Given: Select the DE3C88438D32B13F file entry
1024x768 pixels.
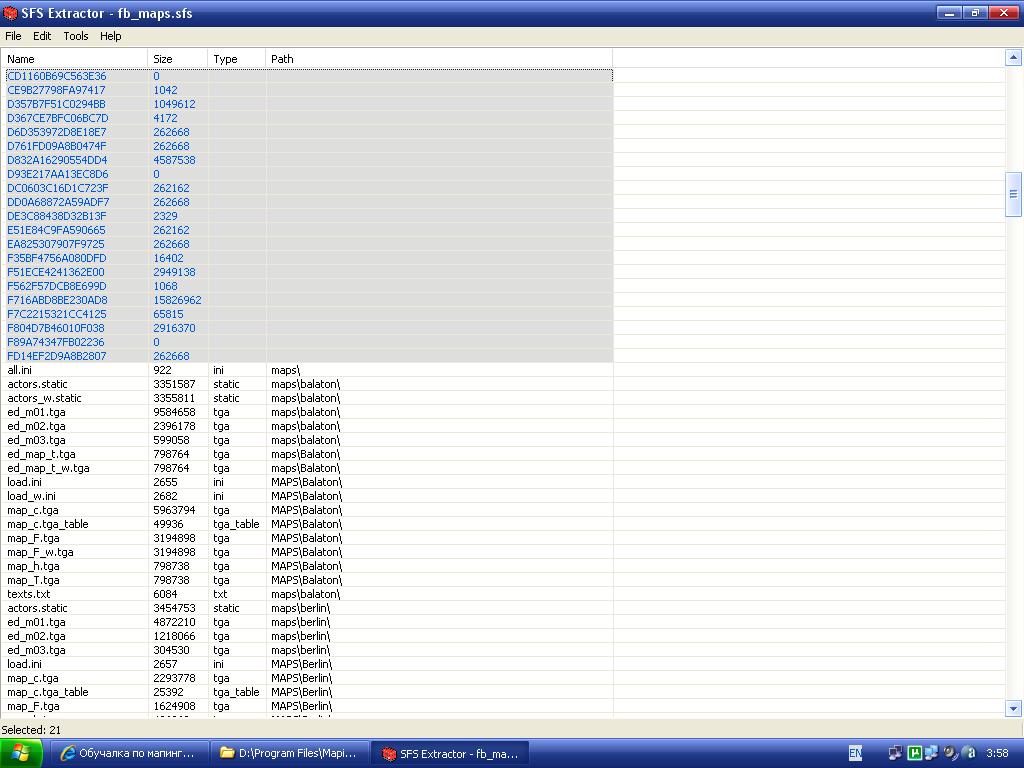Looking at the screenshot, I should pyautogui.click(x=56, y=216).
